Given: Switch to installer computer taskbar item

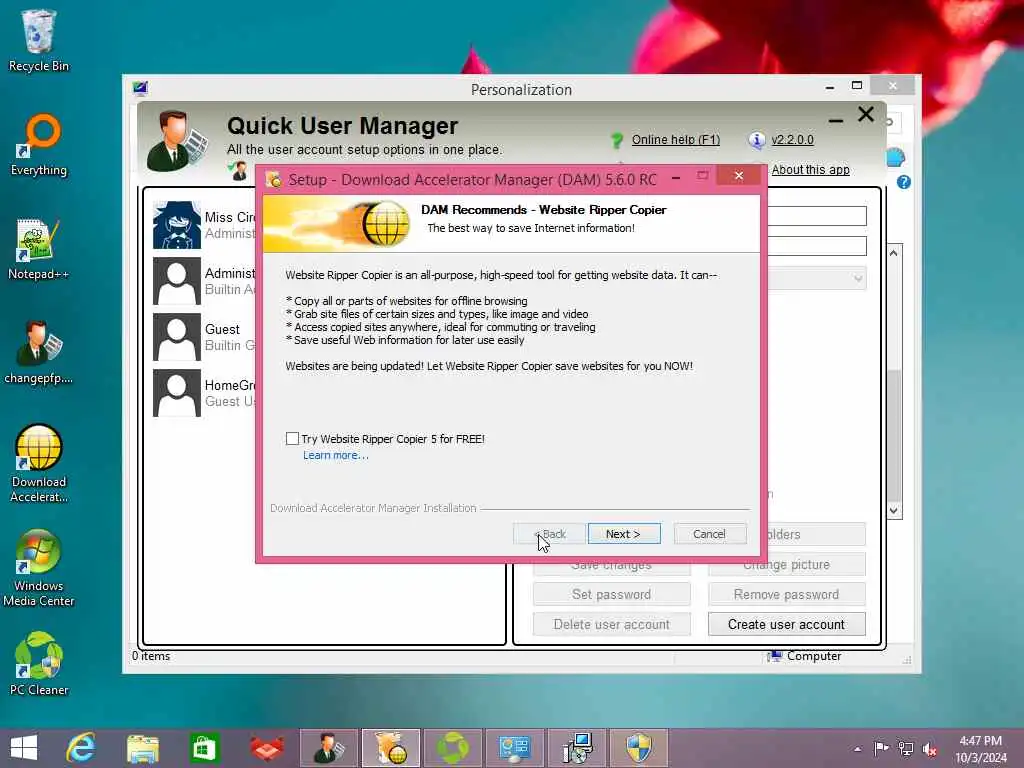Looking at the screenshot, I should 577,748.
